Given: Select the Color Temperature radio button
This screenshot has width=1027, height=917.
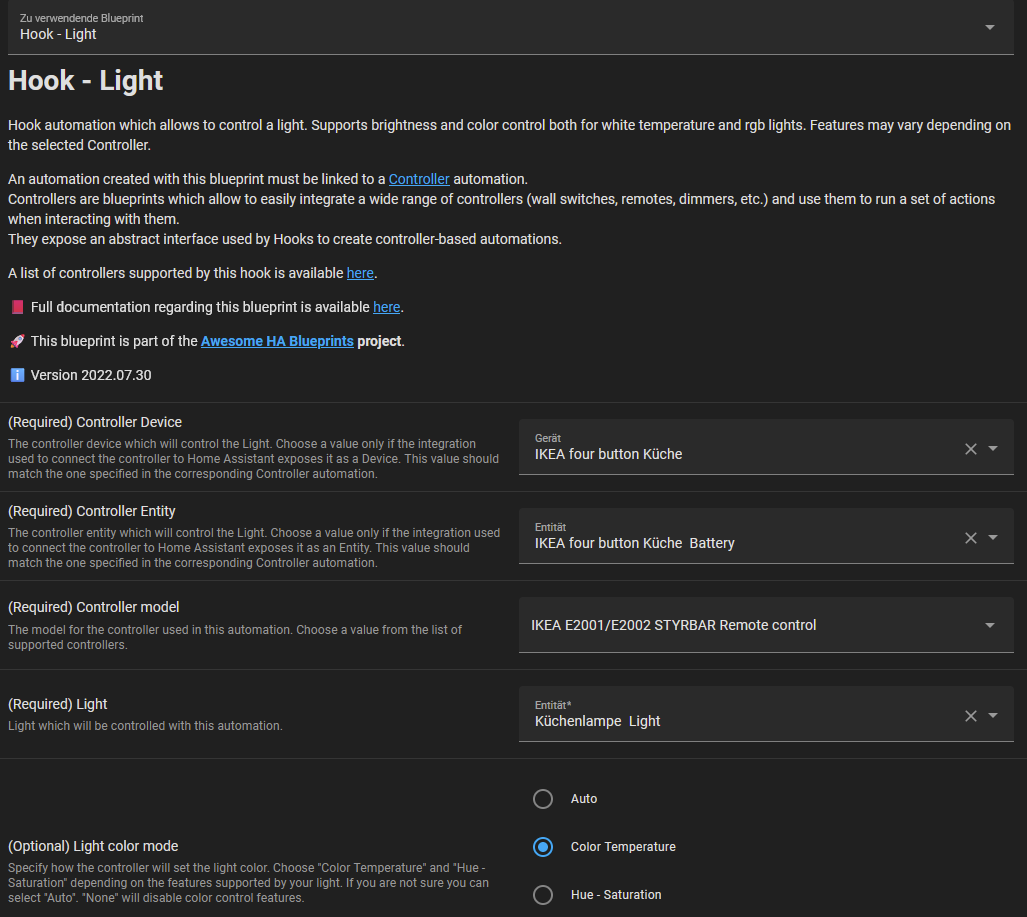Looking at the screenshot, I should (x=543, y=847).
